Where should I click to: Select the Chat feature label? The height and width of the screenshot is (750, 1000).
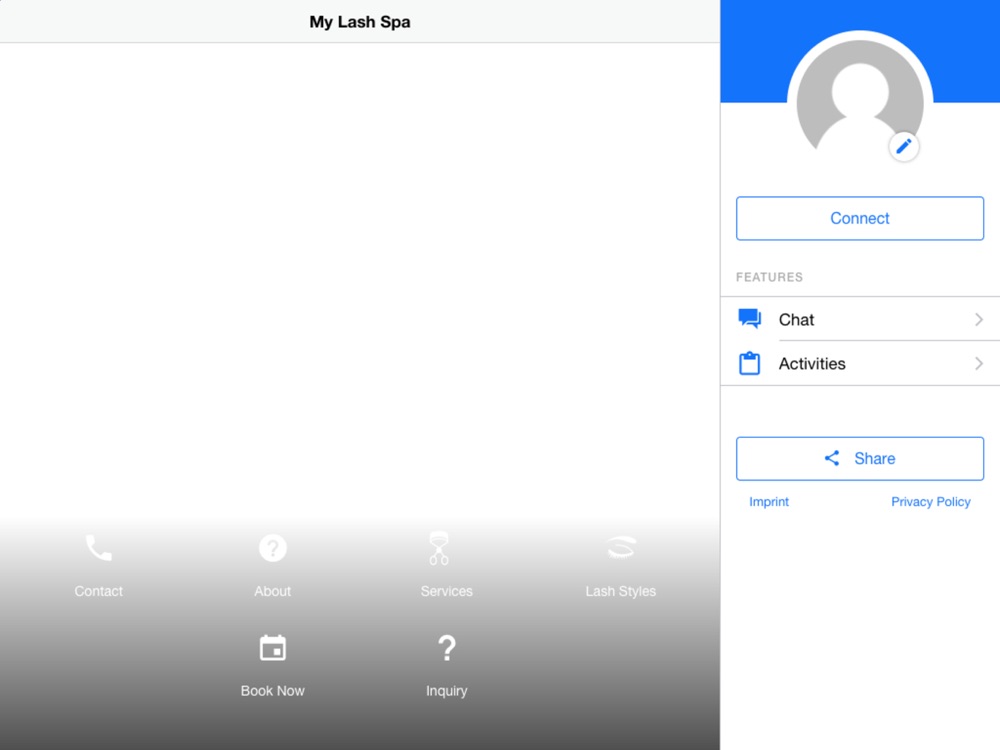point(796,320)
